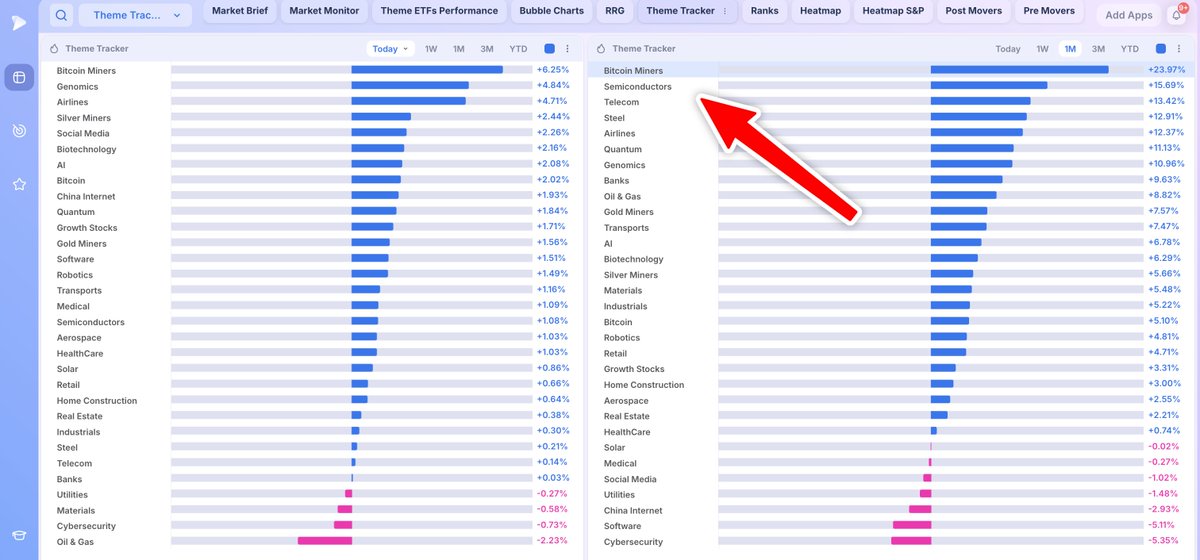Click flame icon of right Theme Tracker panel
This screenshot has width=1200, height=560.
coord(603,49)
